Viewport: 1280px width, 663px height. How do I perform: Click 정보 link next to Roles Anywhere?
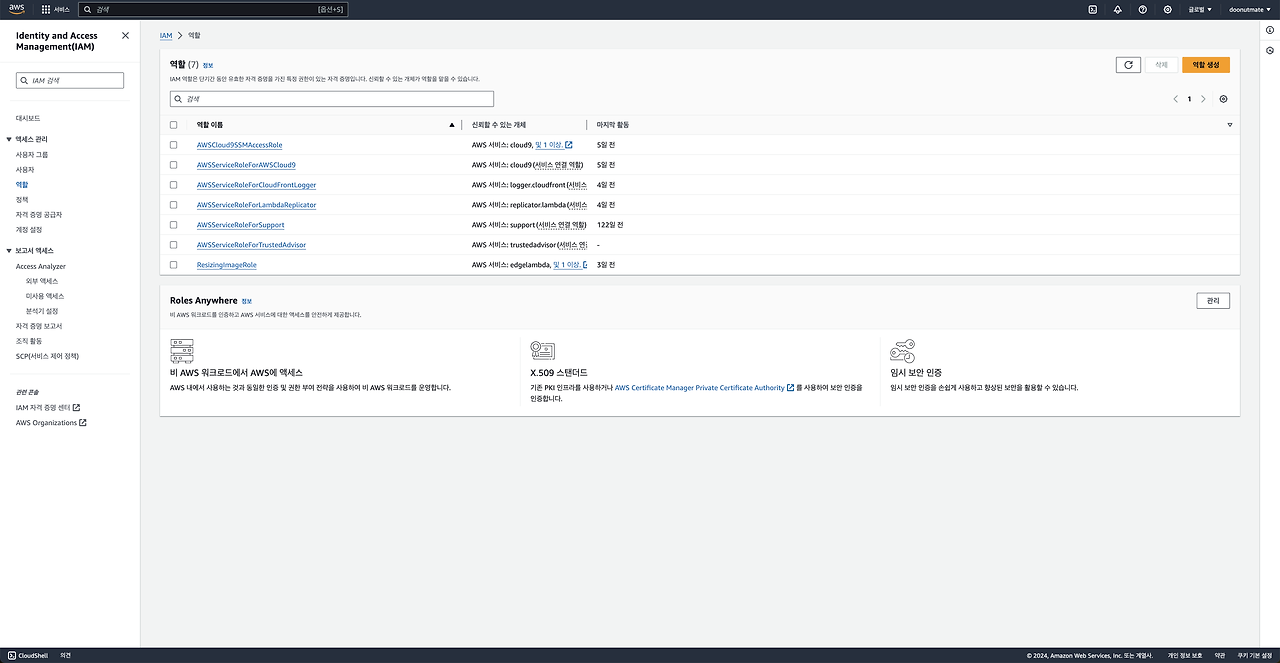click(247, 301)
